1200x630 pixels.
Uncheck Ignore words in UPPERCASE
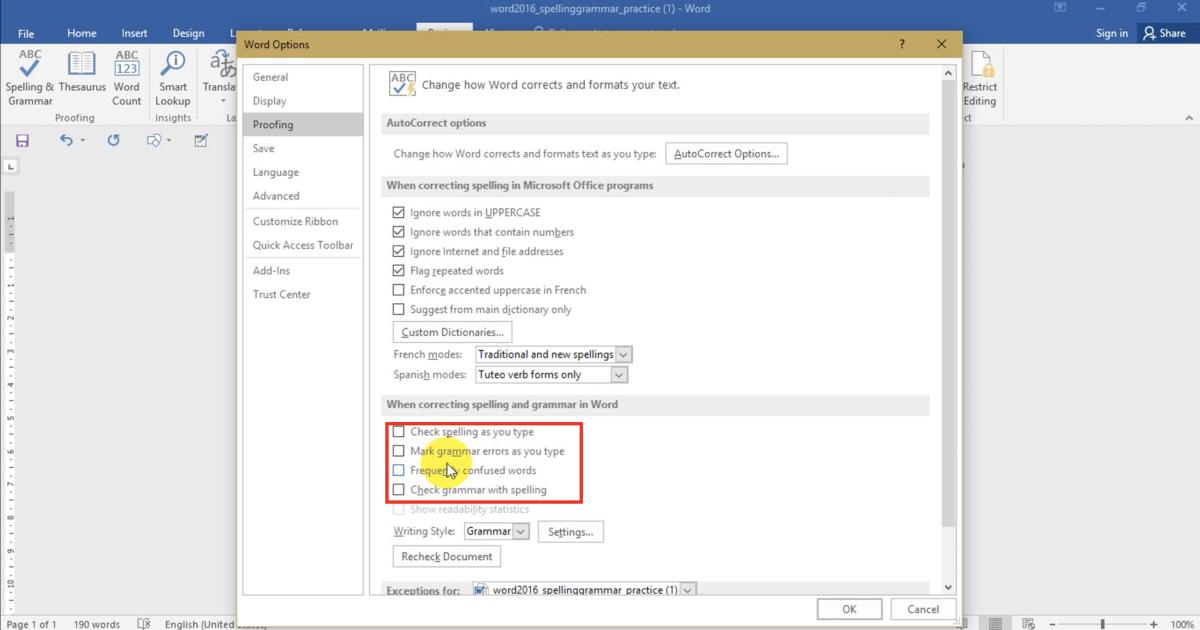pos(398,213)
